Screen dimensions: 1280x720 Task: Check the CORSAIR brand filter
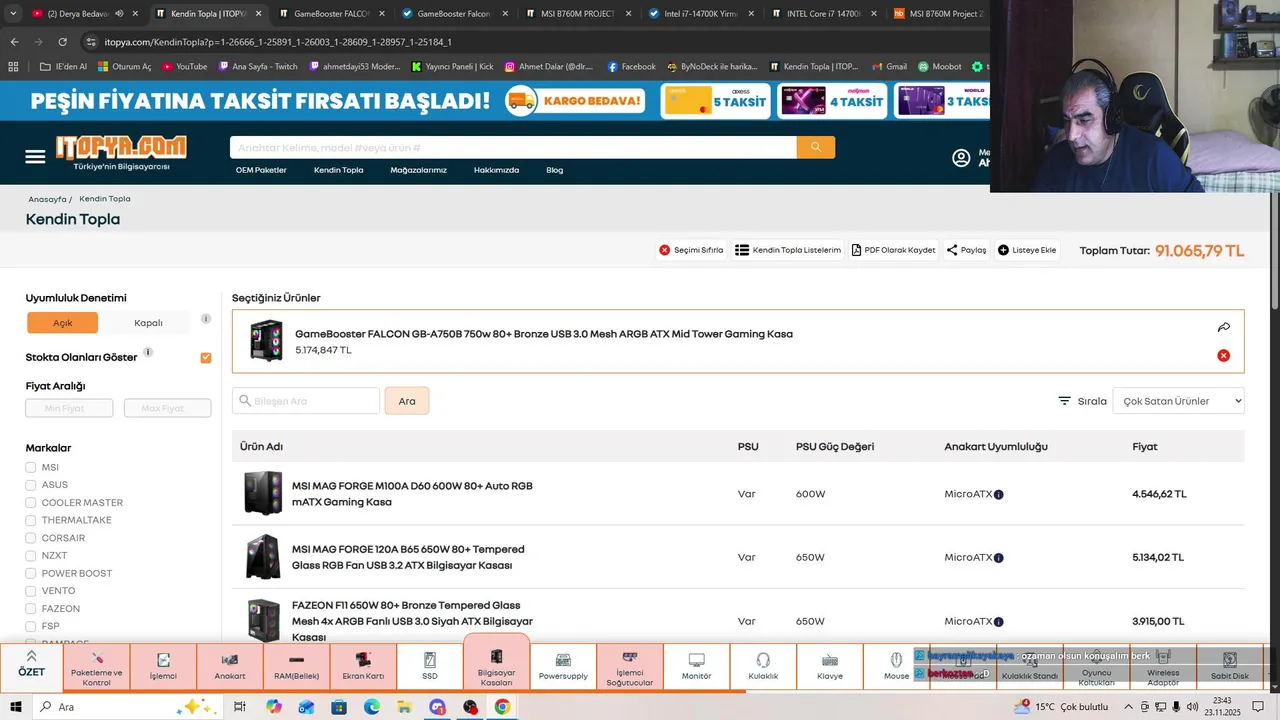(31, 538)
